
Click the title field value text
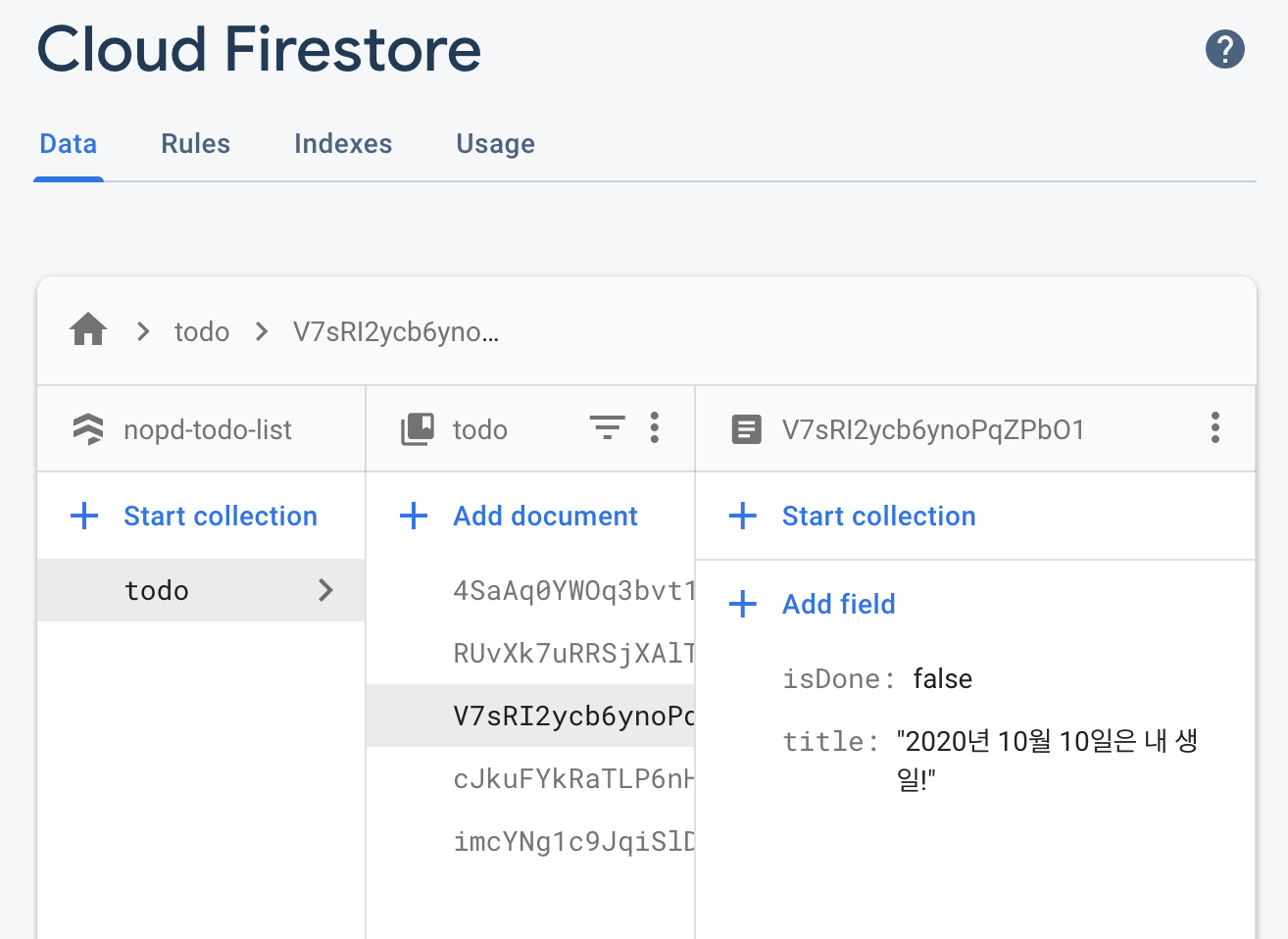coord(1047,760)
